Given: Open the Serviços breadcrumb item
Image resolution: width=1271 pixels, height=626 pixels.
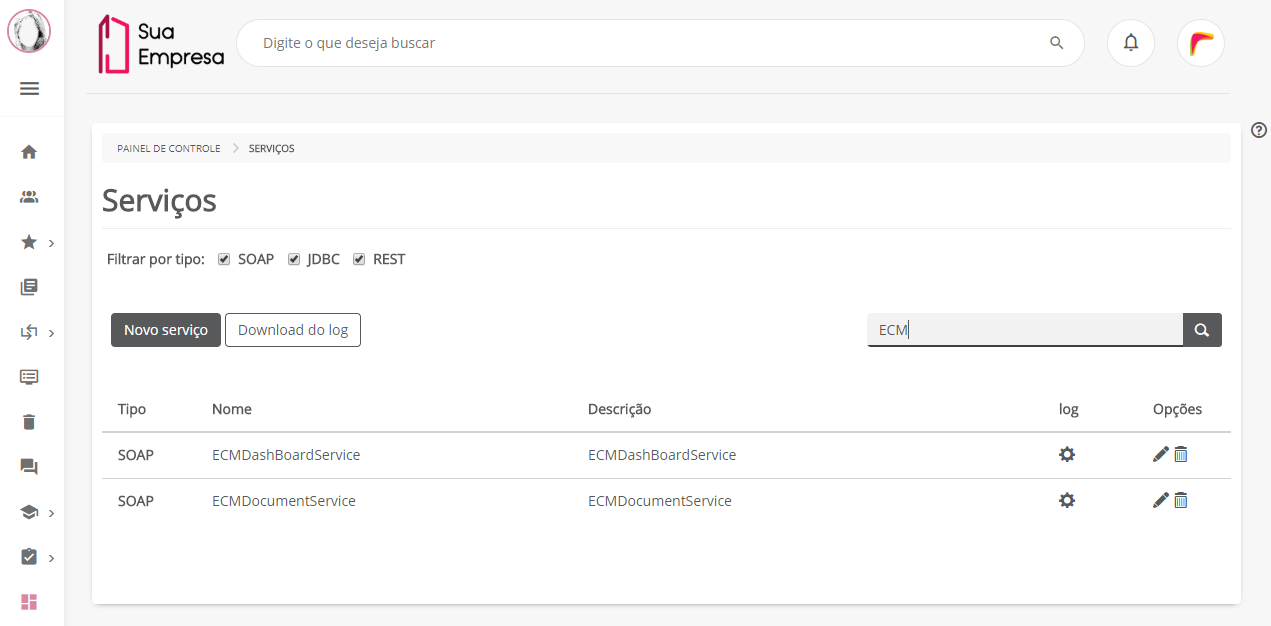Looking at the screenshot, I should pos(271,149).
